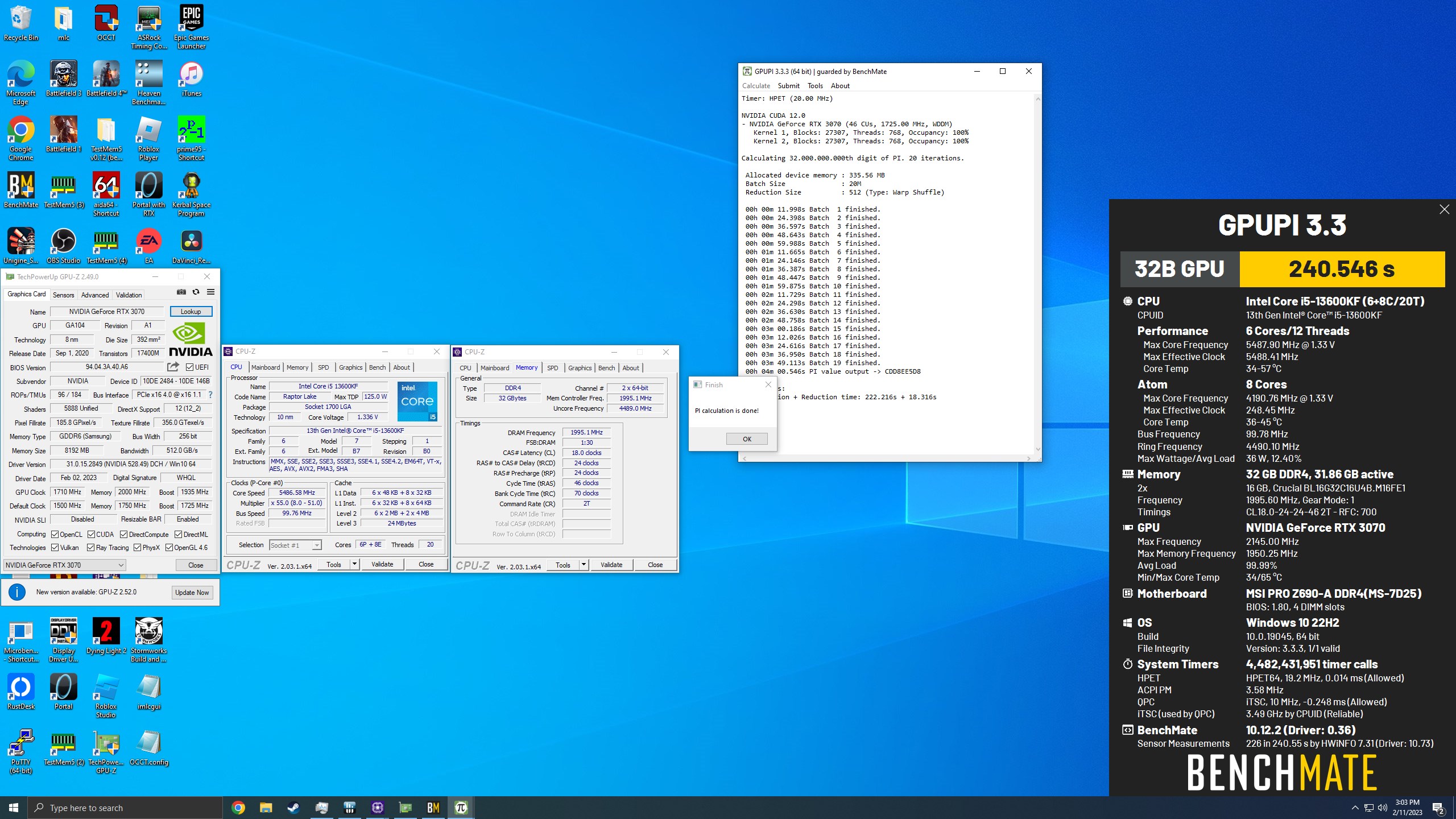Viewport: 1456px width, 819px height.
Task: Toggle the Vulkan checkbox
Action: [55, 548]
